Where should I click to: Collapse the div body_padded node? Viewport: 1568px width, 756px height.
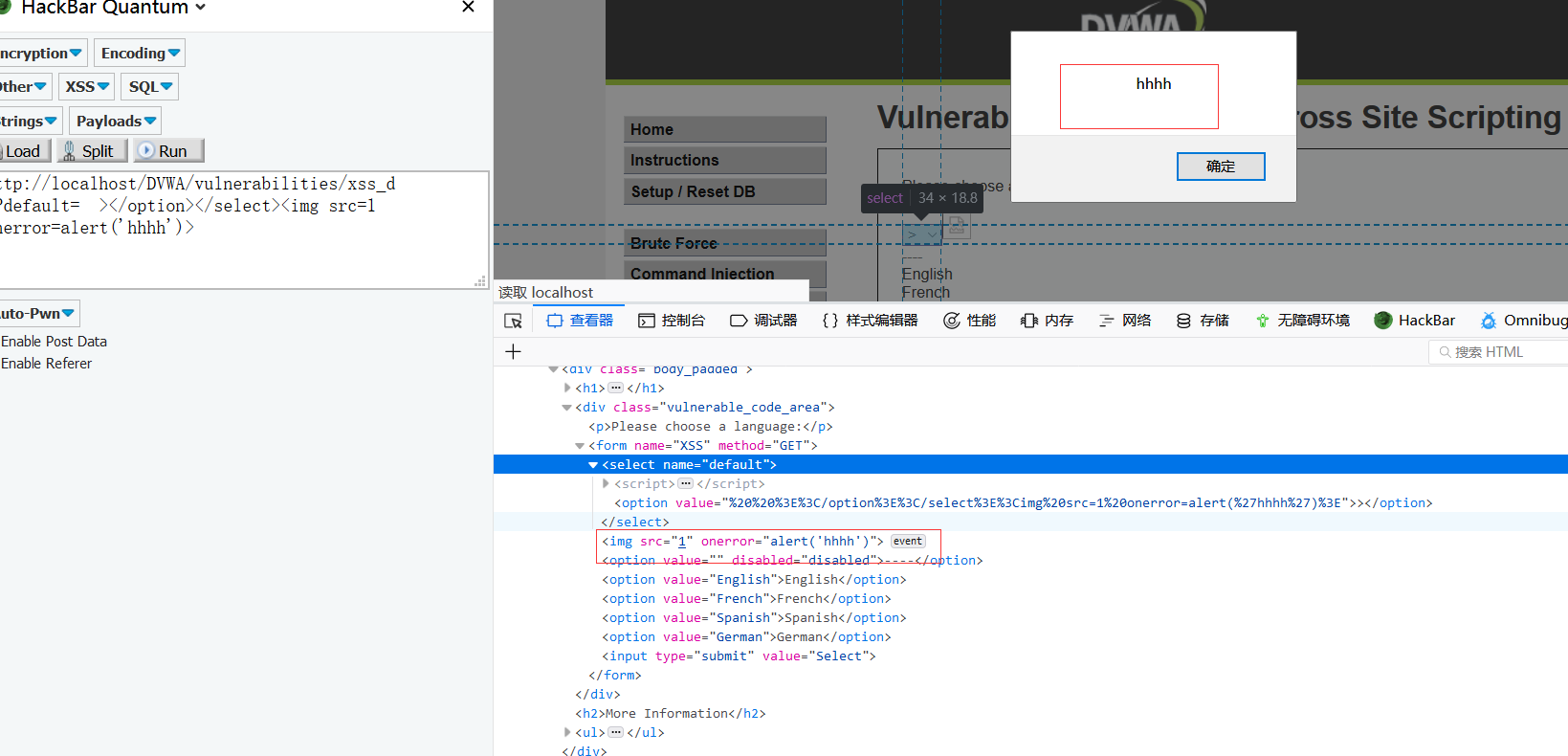553,369
